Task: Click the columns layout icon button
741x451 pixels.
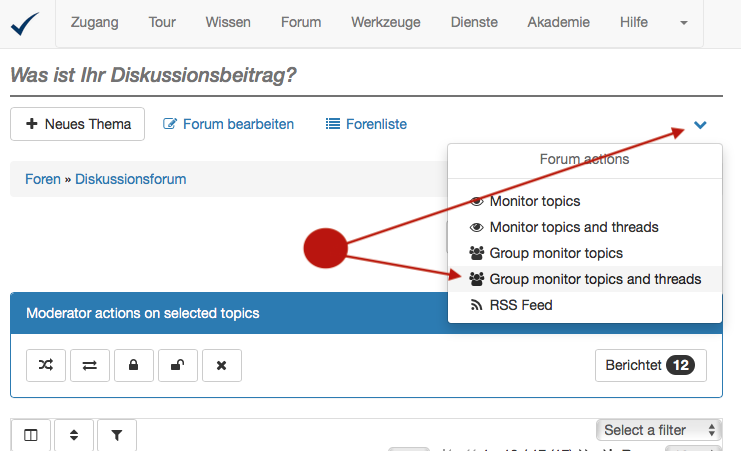Action: click(x=31, y=435)
